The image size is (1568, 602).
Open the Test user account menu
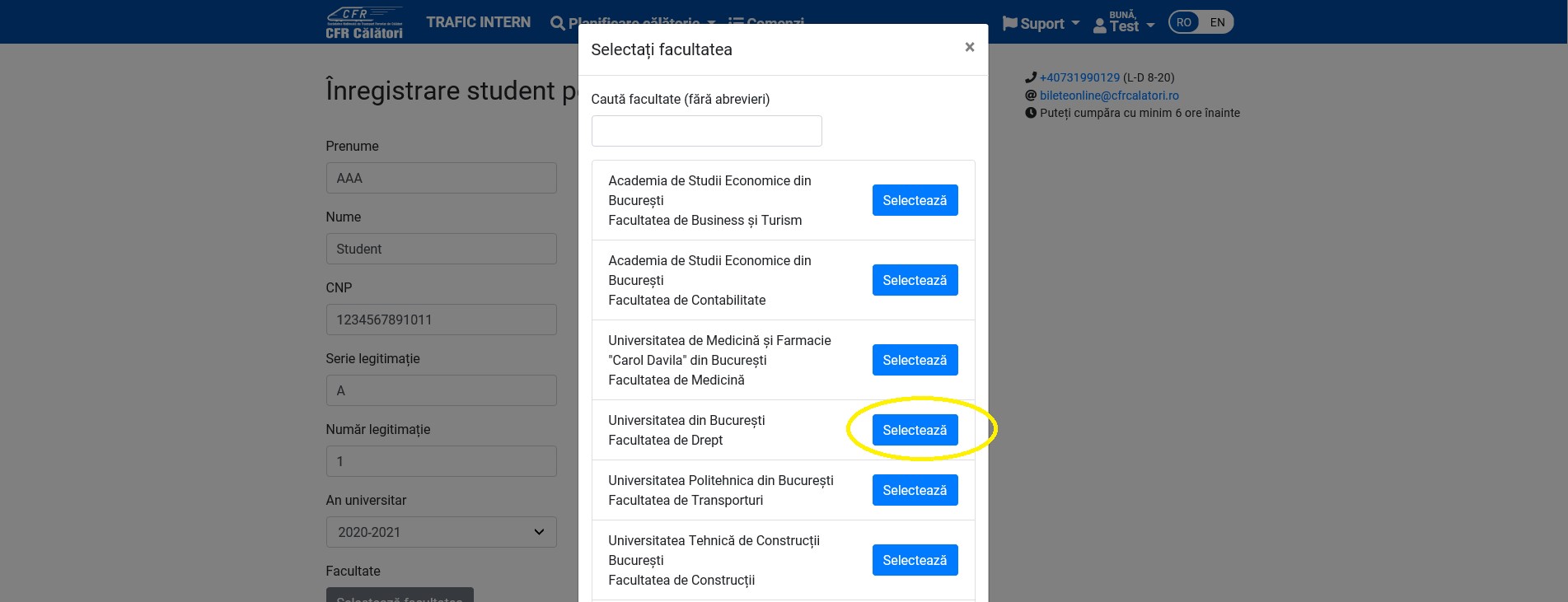[1124, 22]
